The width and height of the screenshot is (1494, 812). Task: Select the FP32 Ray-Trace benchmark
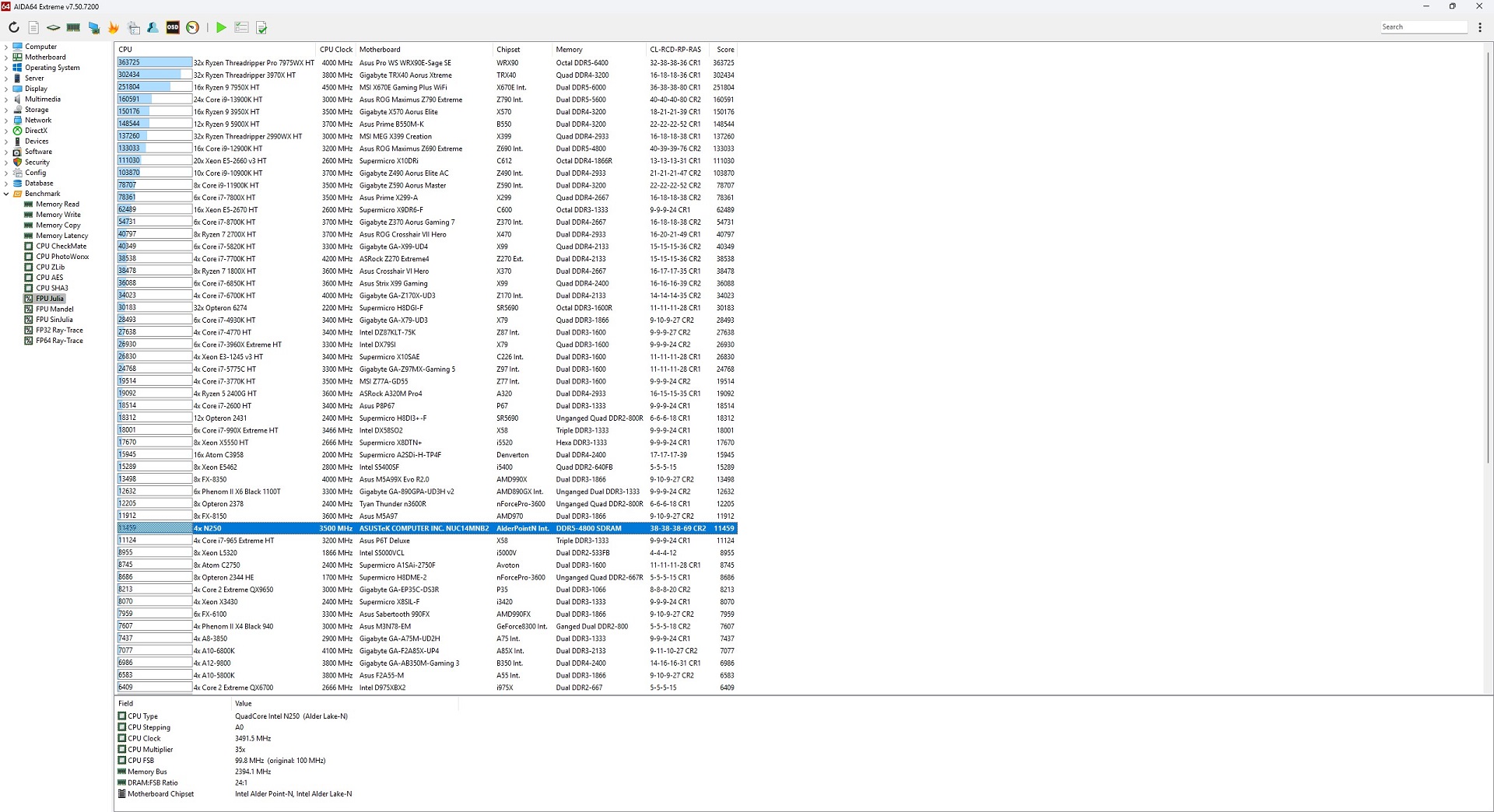(x=59, y=330)
